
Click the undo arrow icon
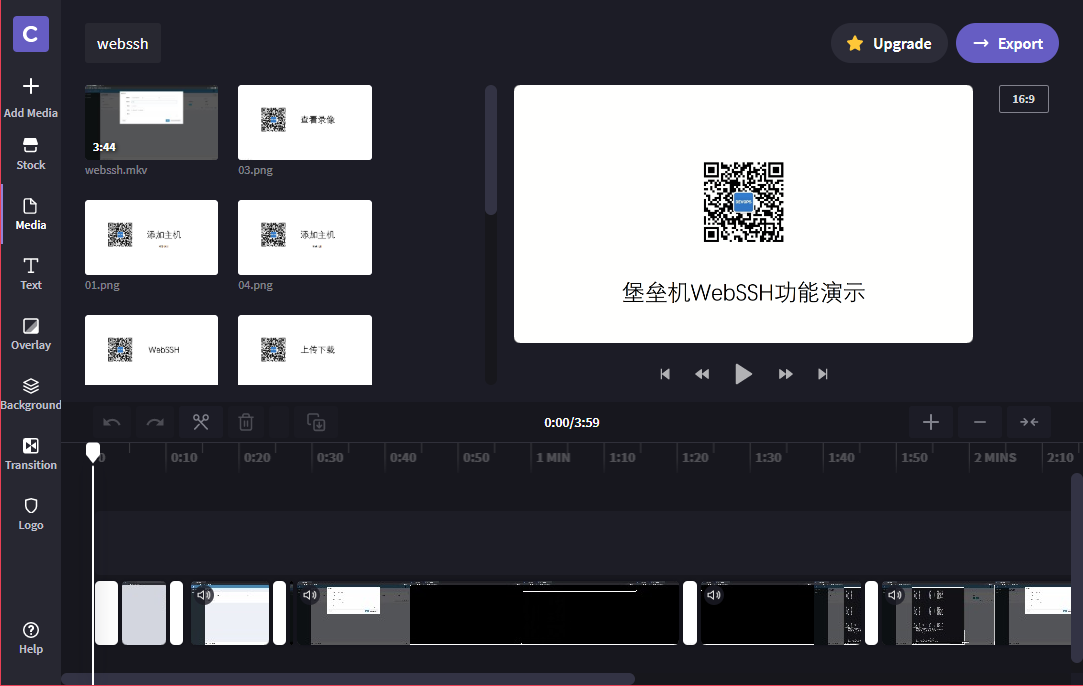(112, 422)
